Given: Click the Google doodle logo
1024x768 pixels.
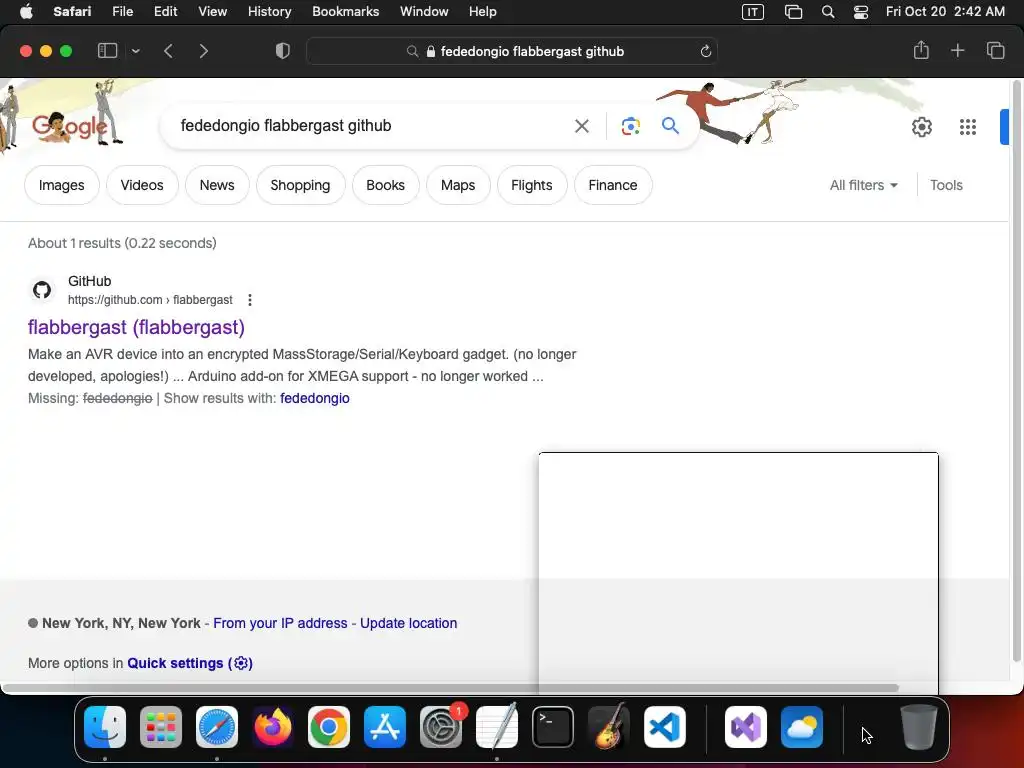Looking at the screenshot, I should 69,125.
